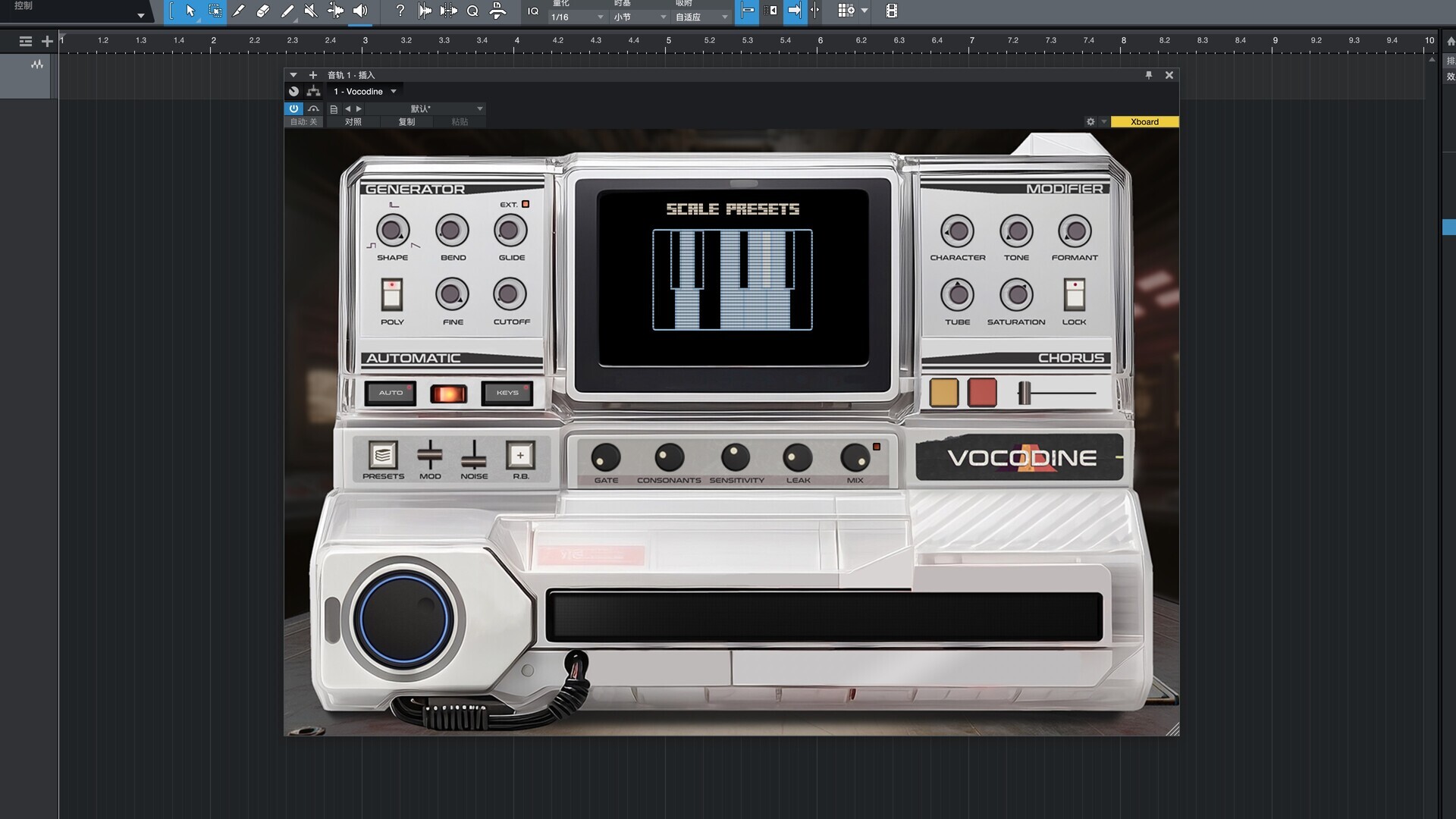
Task: Flip the POLY switch
Action: click(x=392, y=294)
